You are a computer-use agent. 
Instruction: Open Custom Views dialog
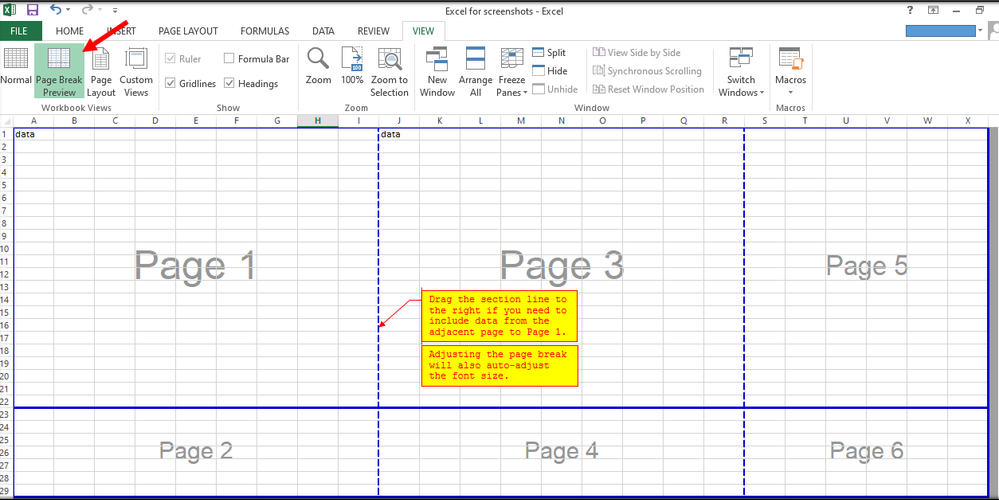136,71
